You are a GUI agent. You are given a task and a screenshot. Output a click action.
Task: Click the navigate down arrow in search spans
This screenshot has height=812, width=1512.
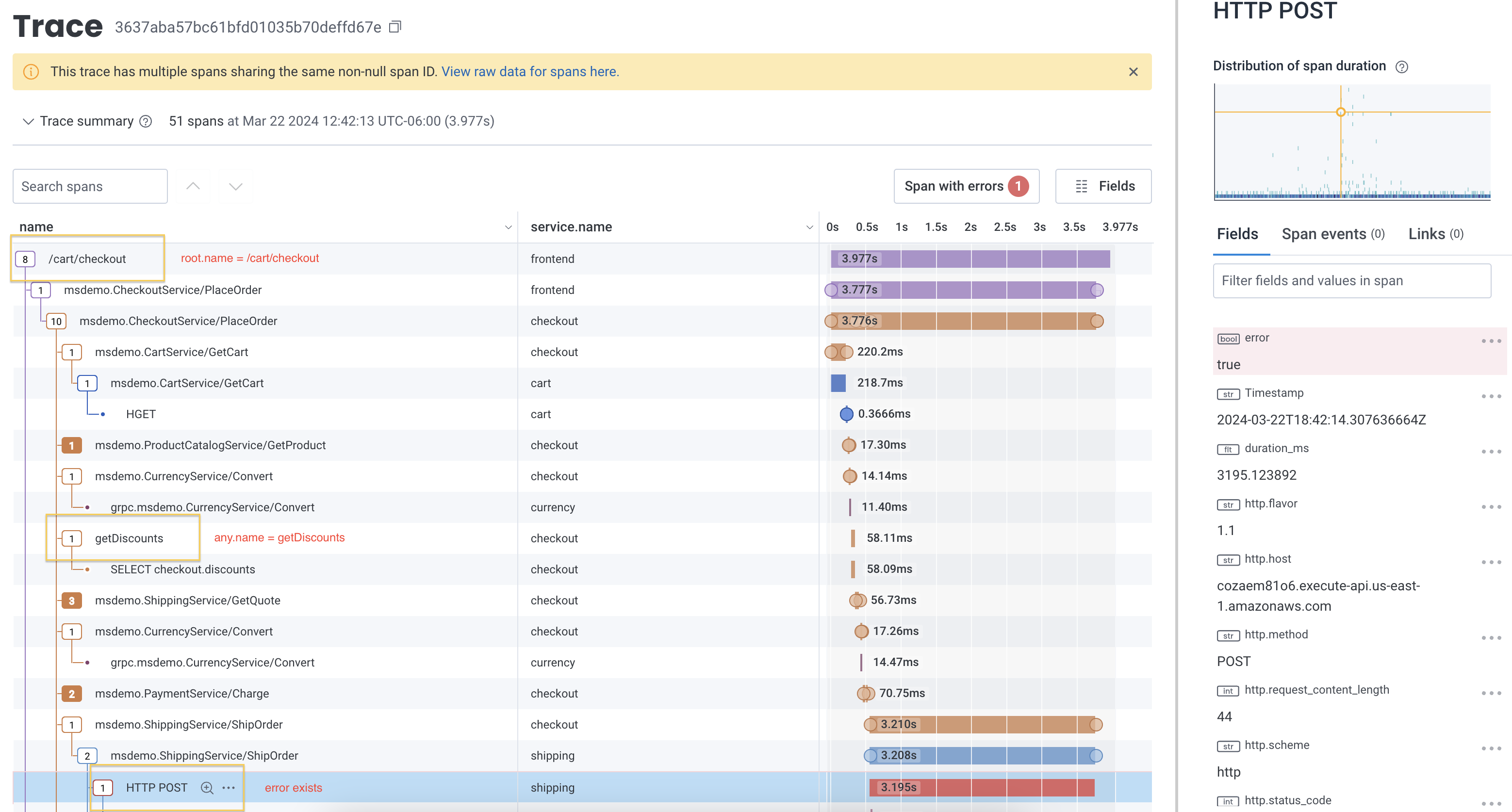pyautogui.click(x=236, y=185)
